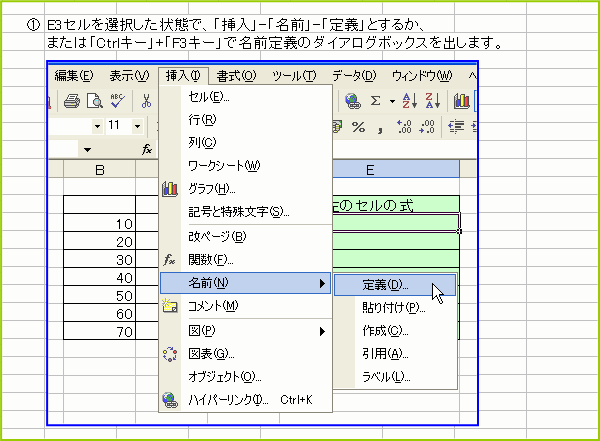Select 貼り付け(P)... in submenu
The image size is (600, 441).
(x=395, y=308)
